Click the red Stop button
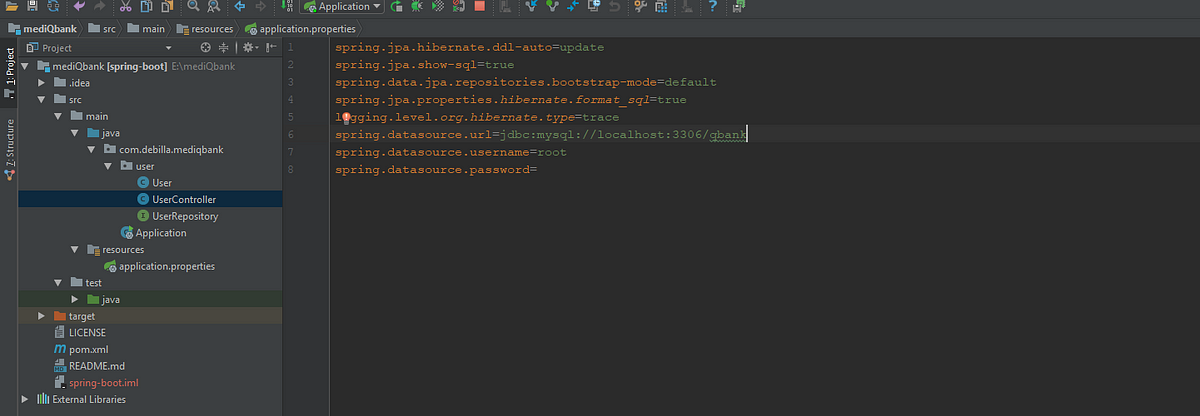Image resolution: width=1200 pixels, height=416 pixels. (480, 7)
